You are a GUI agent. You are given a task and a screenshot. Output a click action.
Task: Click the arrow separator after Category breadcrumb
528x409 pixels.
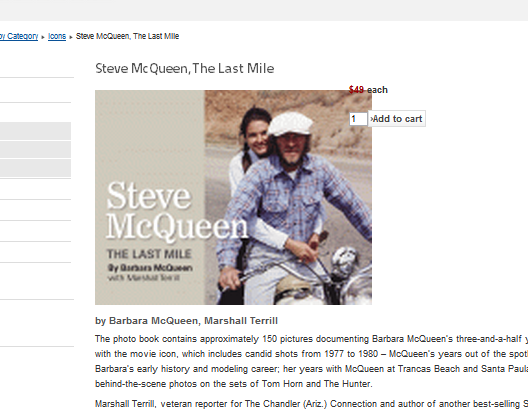tap(43, 37)
